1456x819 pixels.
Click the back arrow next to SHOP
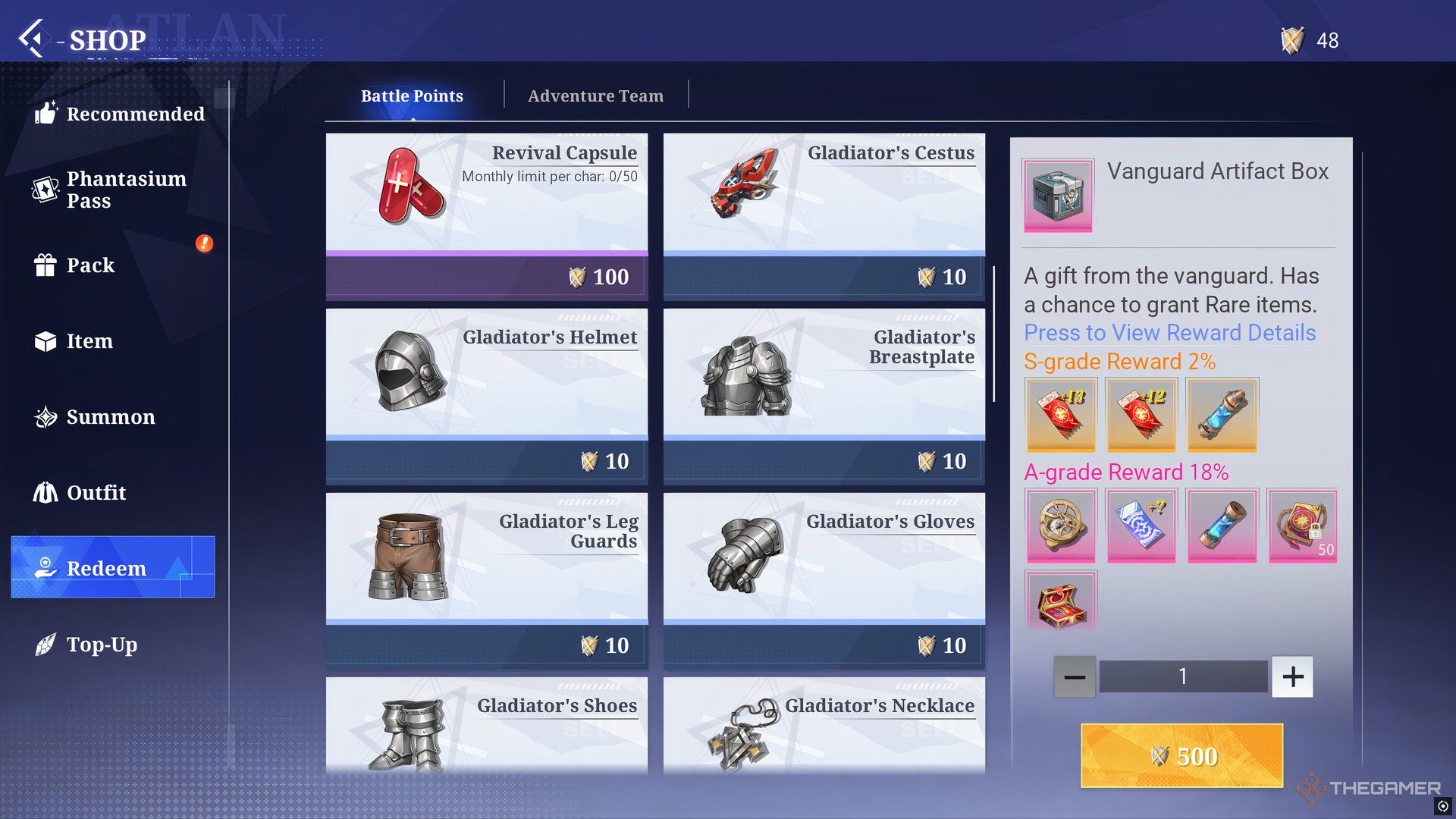pos(32,39)
